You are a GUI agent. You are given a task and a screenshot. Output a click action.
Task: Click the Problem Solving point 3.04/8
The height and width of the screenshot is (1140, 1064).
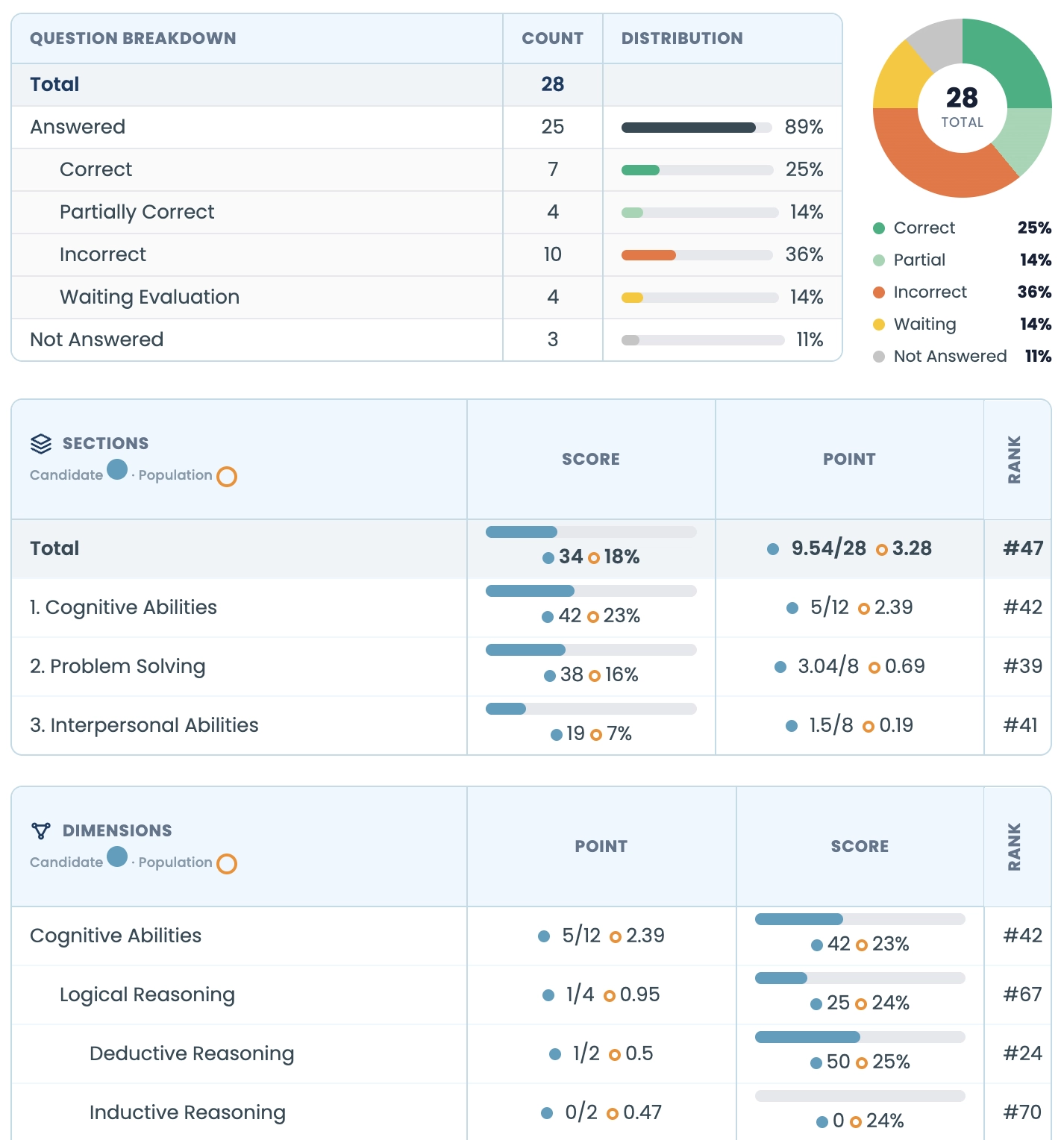click(828, 667)
